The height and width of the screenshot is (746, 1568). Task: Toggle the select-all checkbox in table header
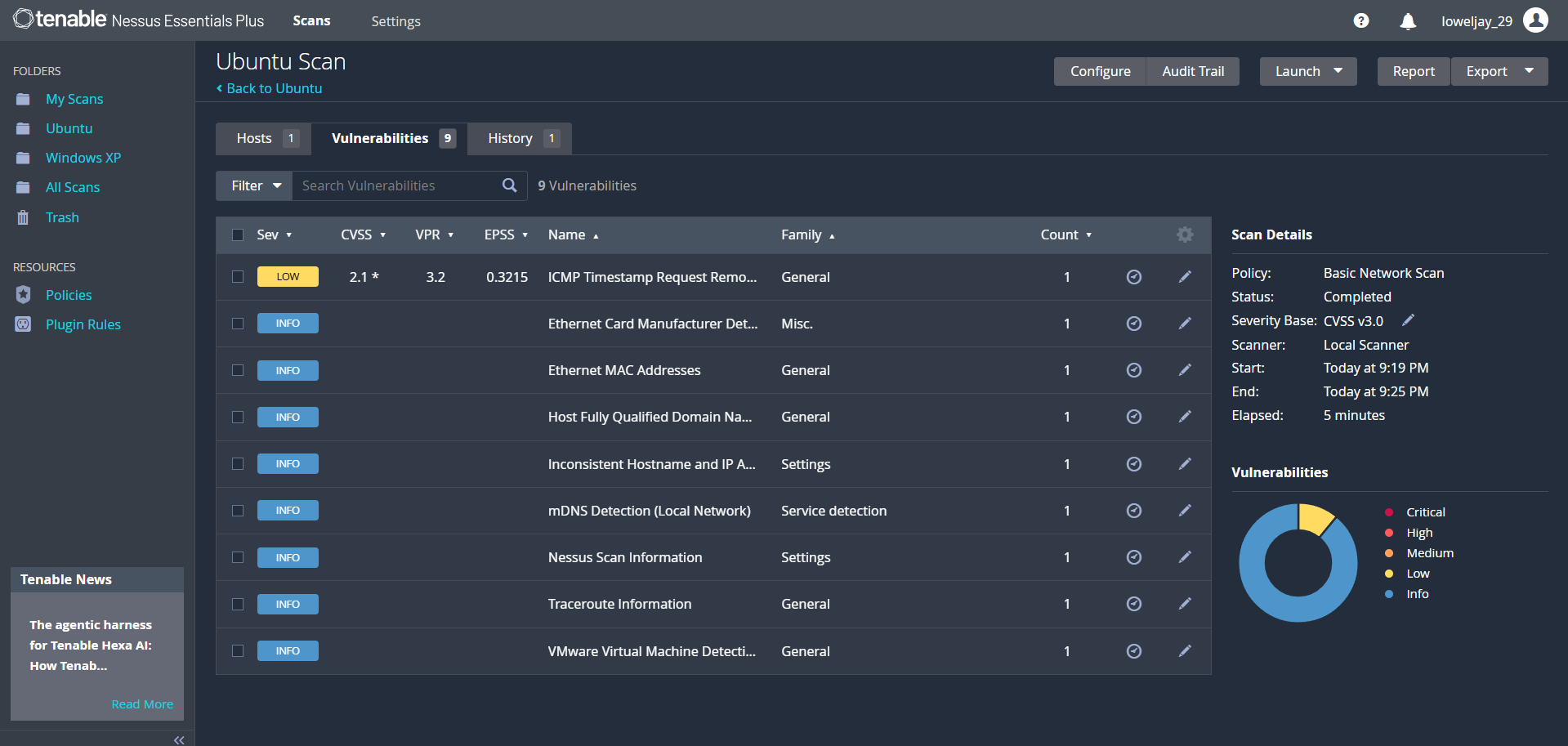tap(238, 235)
